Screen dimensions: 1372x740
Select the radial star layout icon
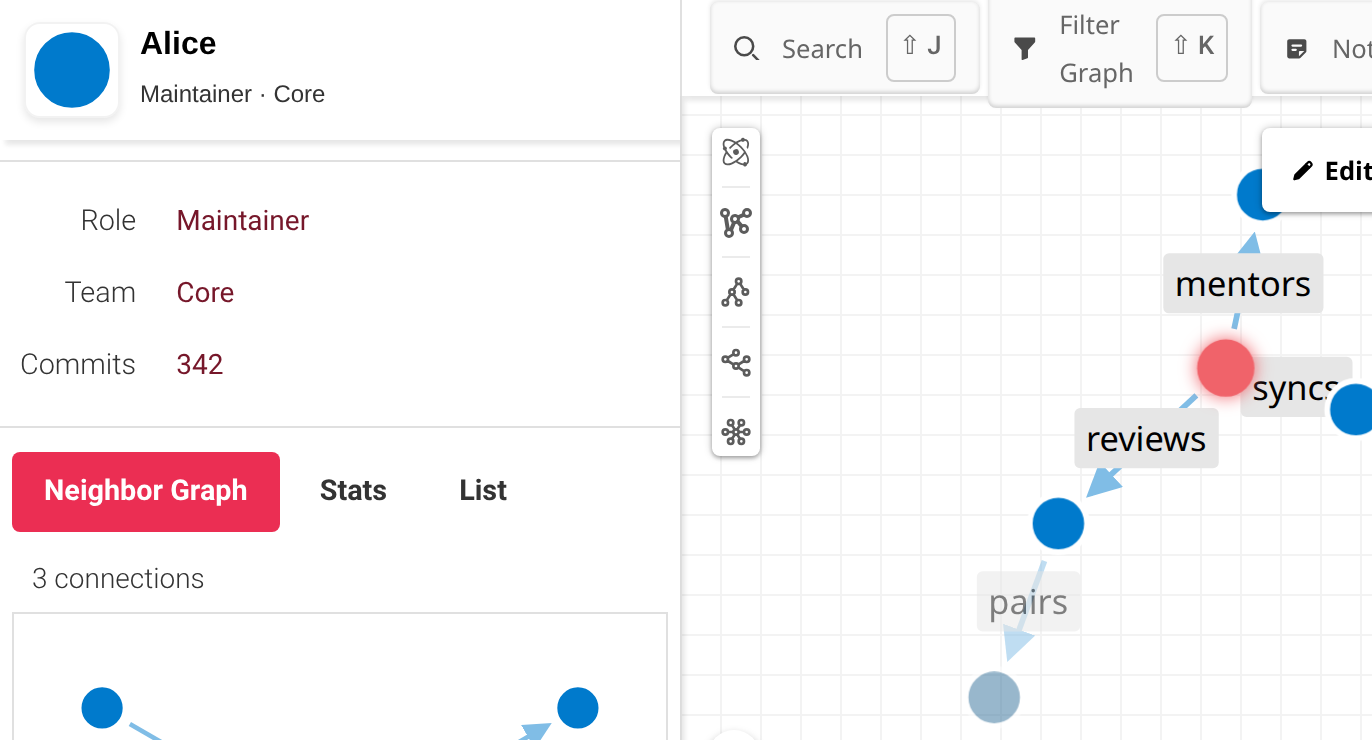736,432
